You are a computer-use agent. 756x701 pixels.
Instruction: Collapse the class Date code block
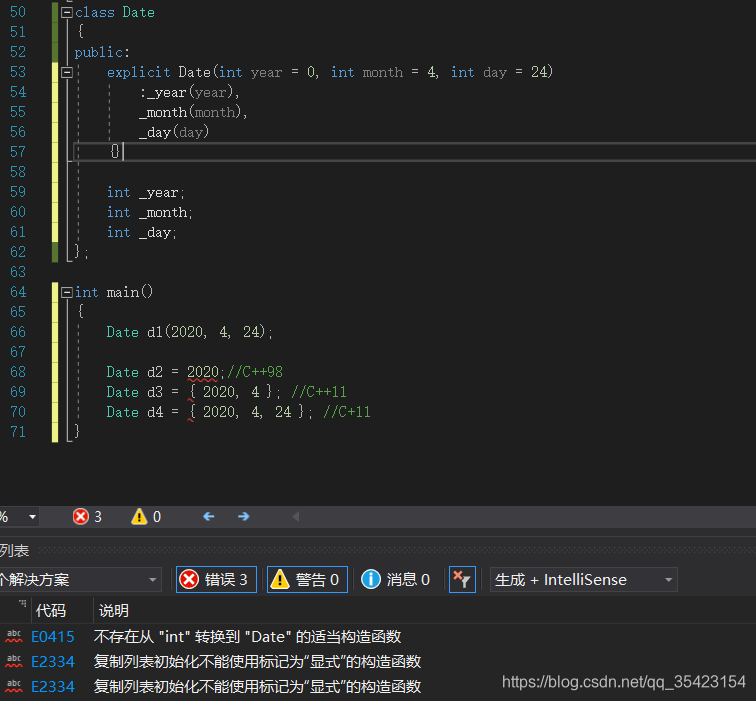tap(67, 13)
